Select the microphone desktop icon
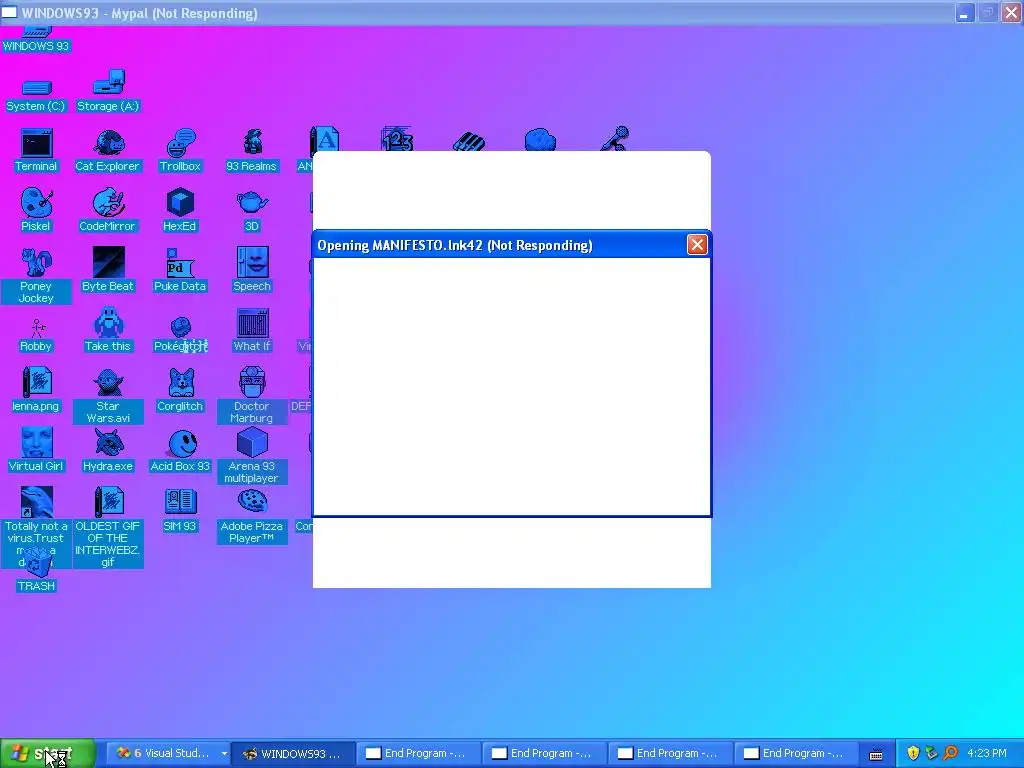 point(613,138)
